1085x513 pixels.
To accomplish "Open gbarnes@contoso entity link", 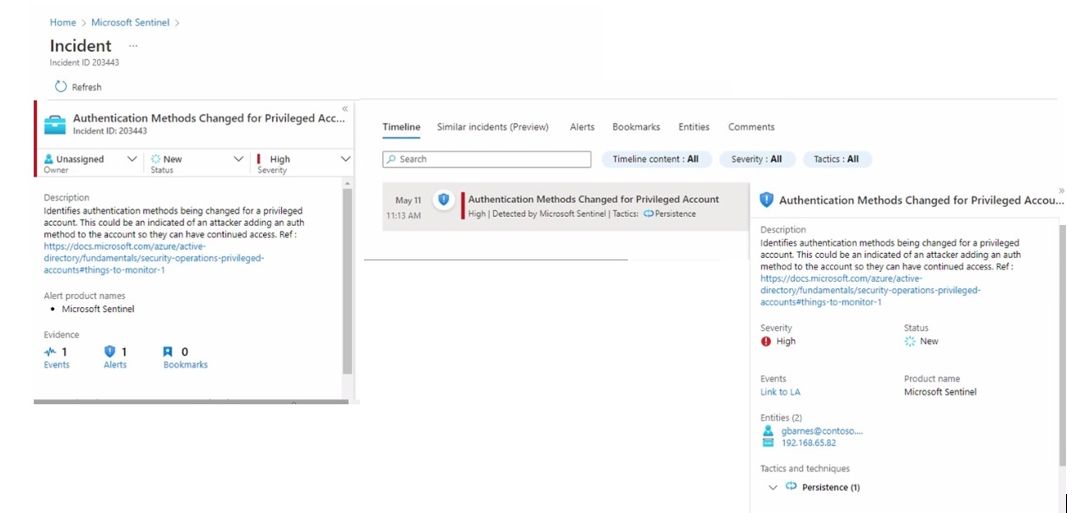I will [x=820, y=431].
